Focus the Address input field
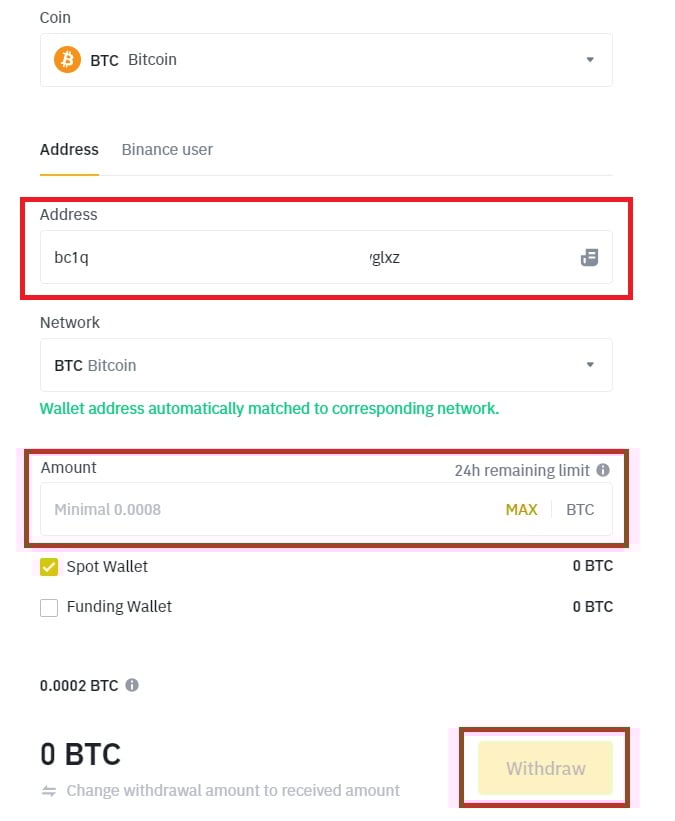675x821 pixels. point(300,257)
